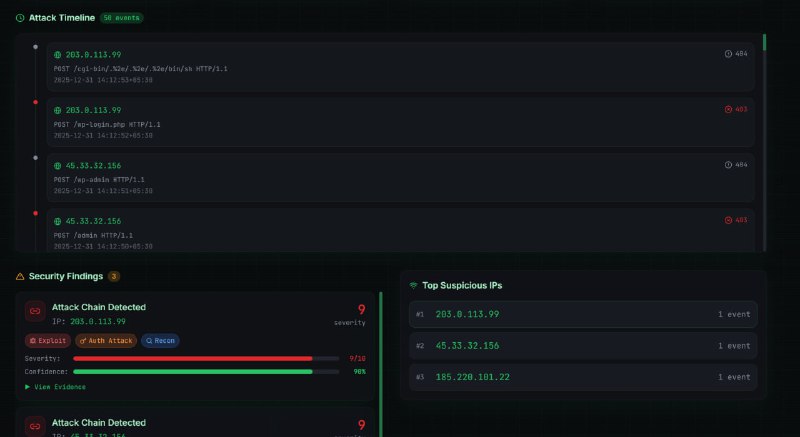Image resolution: width=800 pixels, height=437 pixels.
Task: Click the wifi icon next to Top Suspicious IPs
Action: pos(414,286)
